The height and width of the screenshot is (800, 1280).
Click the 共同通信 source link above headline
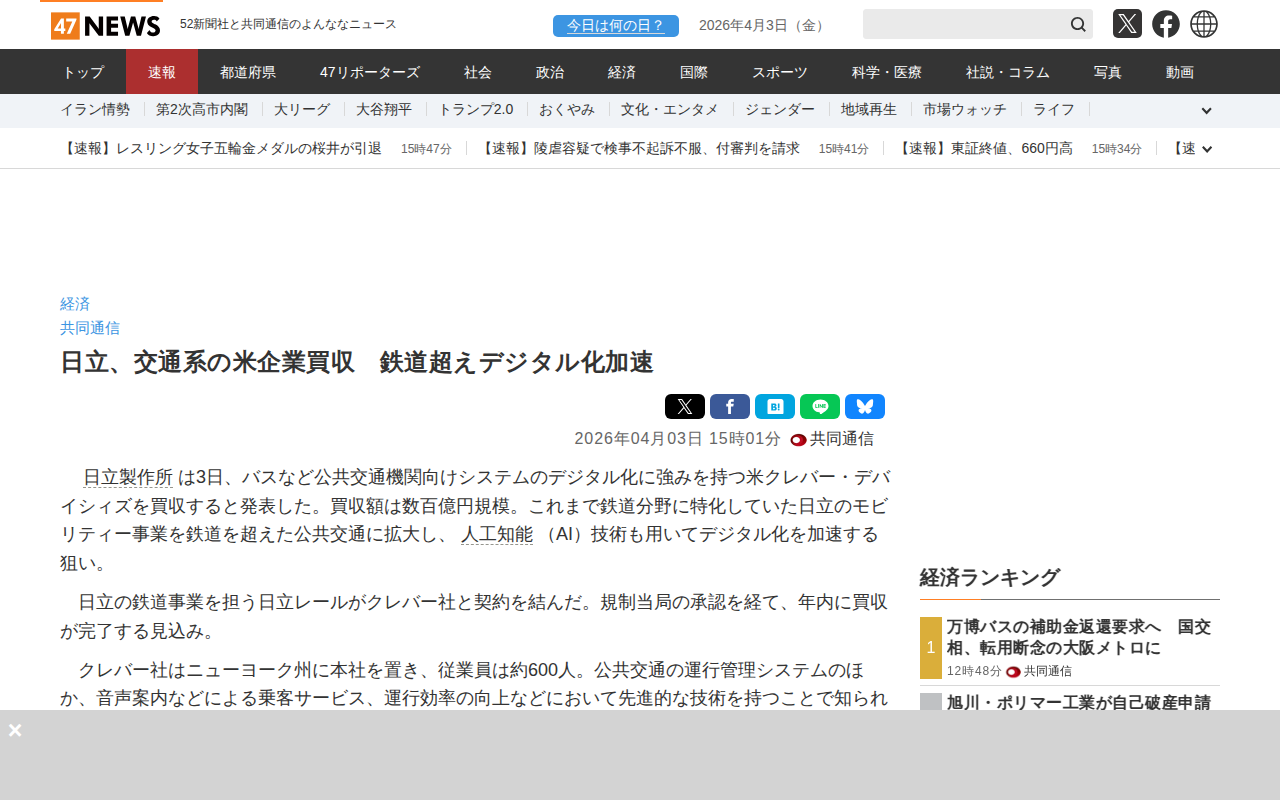(x=90, y=328)
